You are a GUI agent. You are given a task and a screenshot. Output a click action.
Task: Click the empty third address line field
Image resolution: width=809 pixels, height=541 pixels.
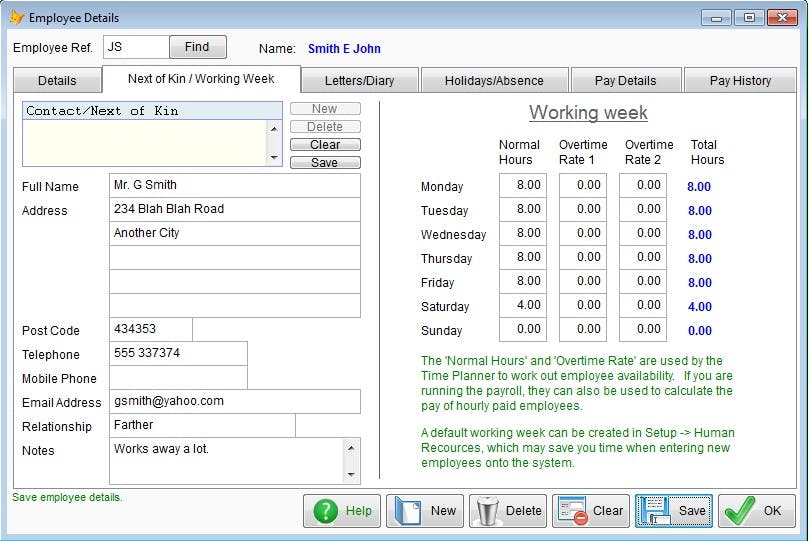pyautogui.click(x=235, y=257)
